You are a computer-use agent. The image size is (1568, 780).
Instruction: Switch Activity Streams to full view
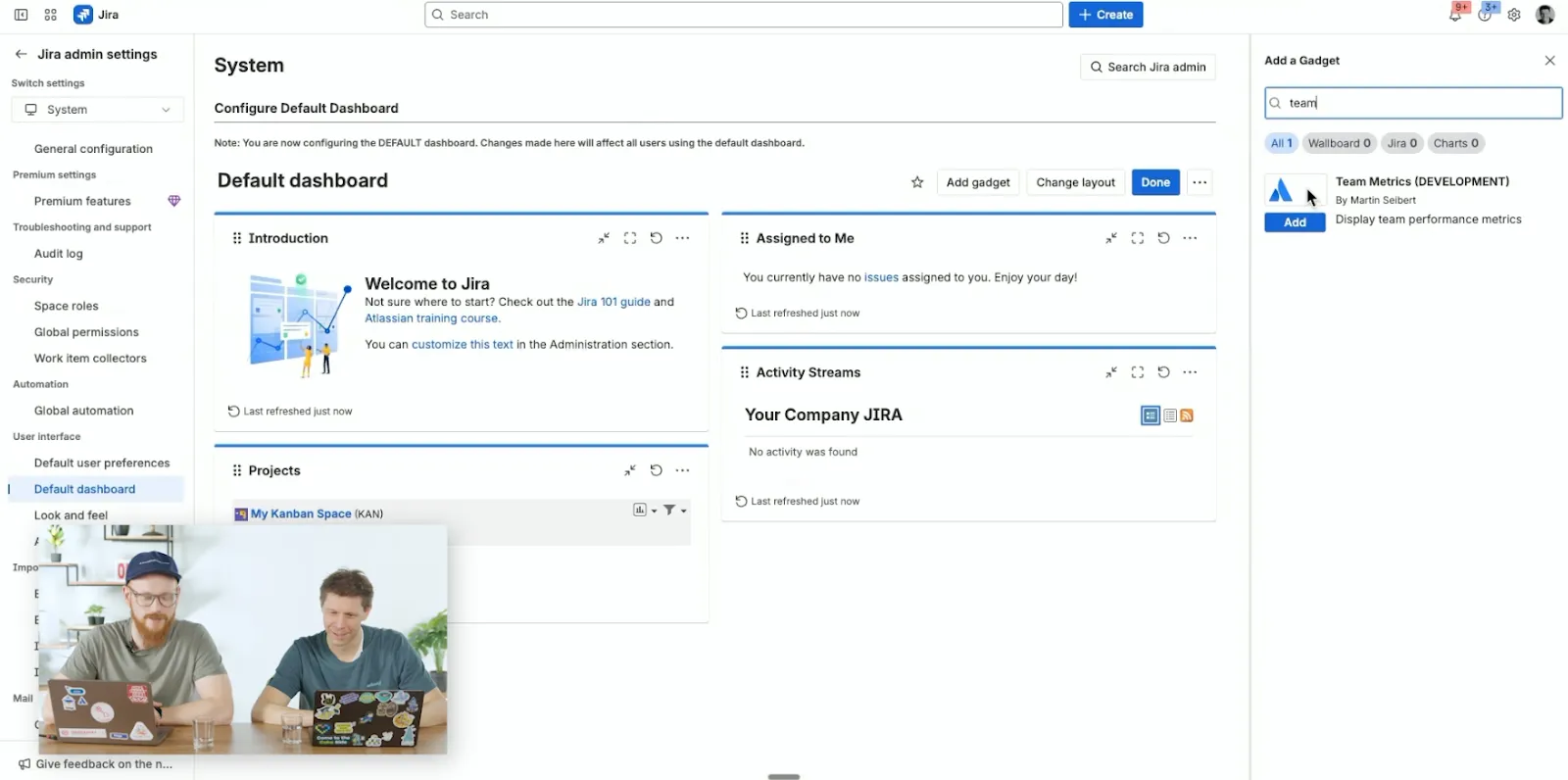click(1151, 415)
